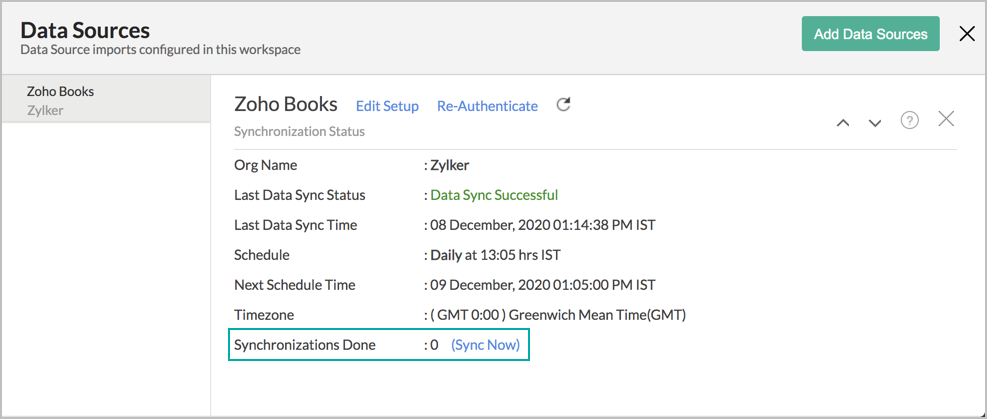Image resolution: width=987 pixels, height=419 pixels.
Task: Click the Zoho Books panel heading
Action: (x=285, y=104)
